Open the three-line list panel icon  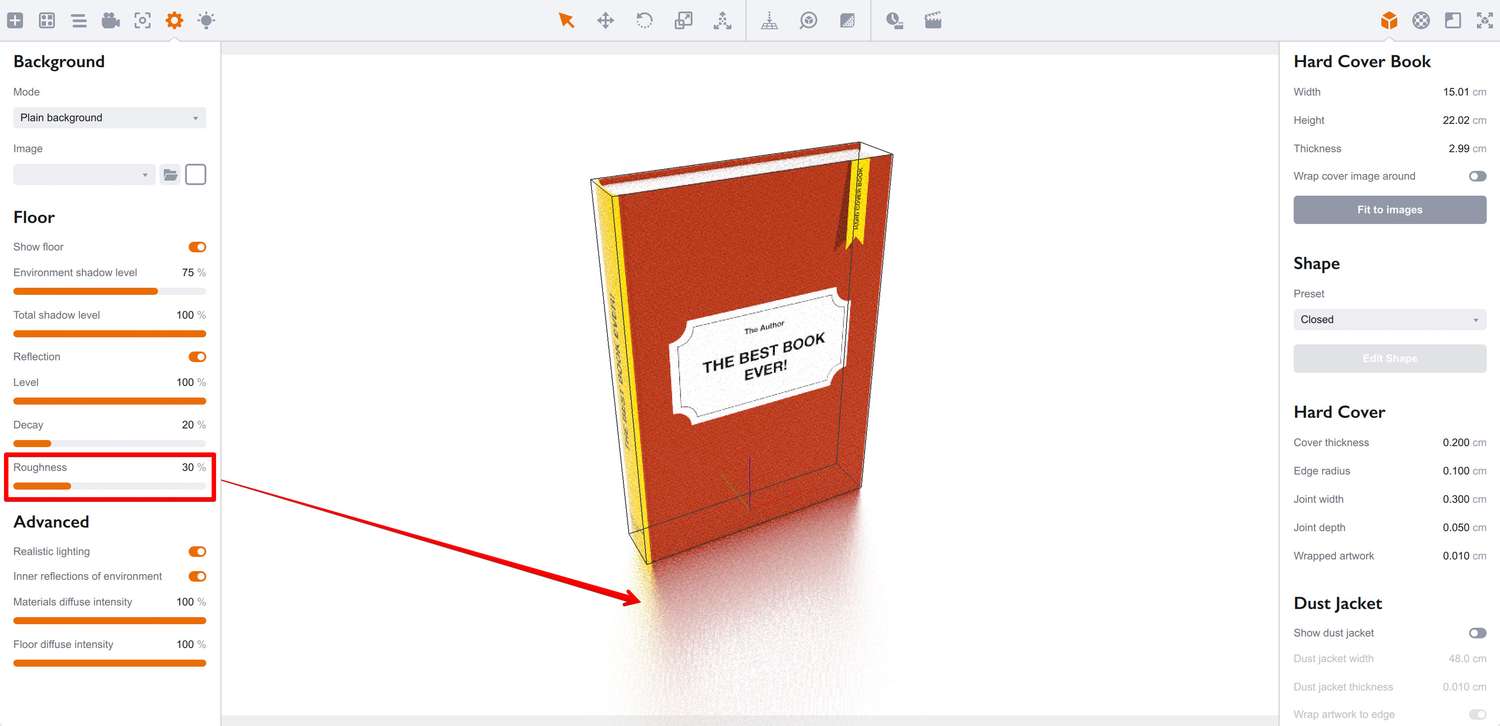79,20
